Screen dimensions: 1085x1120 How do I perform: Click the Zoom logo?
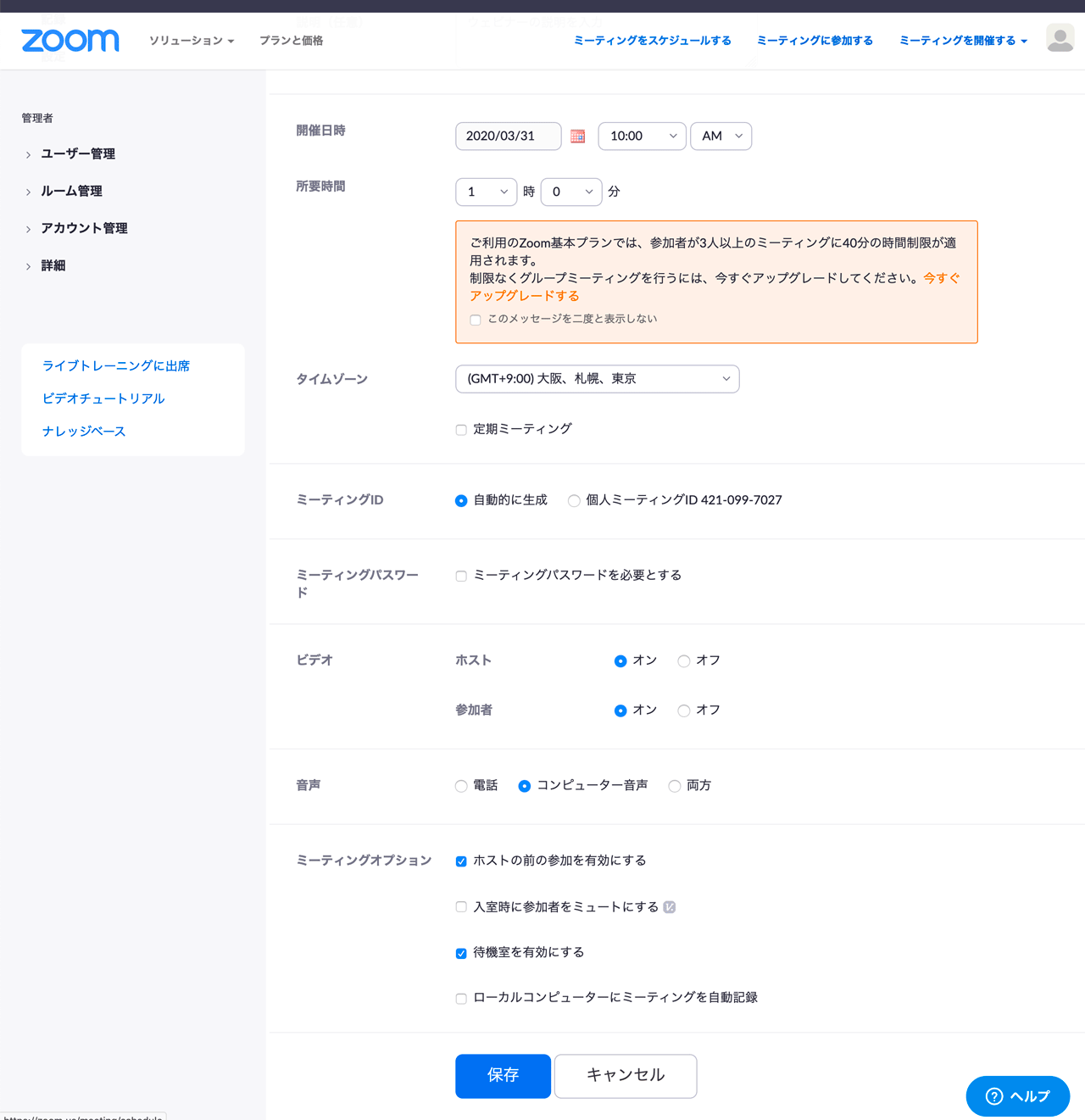[70, 41]
